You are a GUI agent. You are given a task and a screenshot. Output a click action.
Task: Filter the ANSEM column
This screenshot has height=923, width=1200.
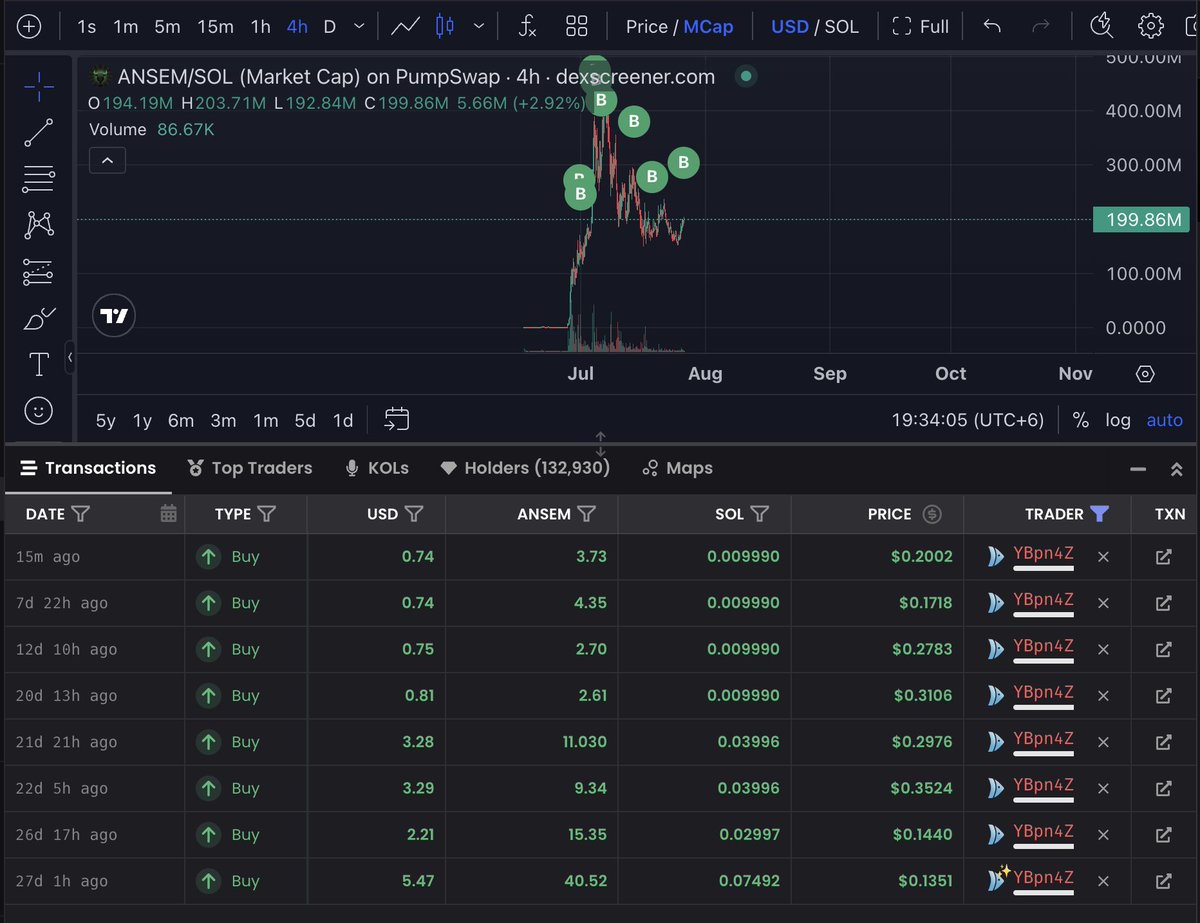(586, 514)
